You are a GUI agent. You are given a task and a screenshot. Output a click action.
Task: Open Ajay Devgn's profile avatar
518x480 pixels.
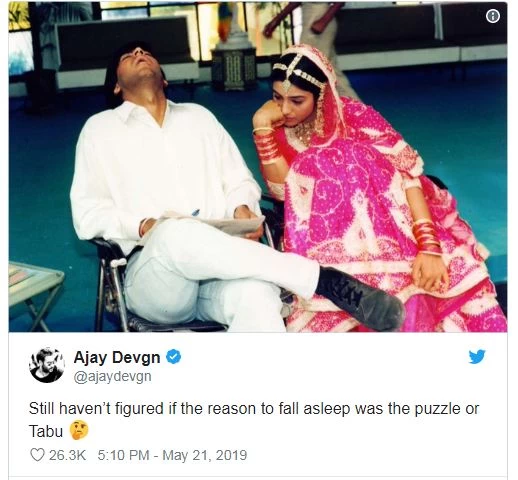[x=46, y=365]
